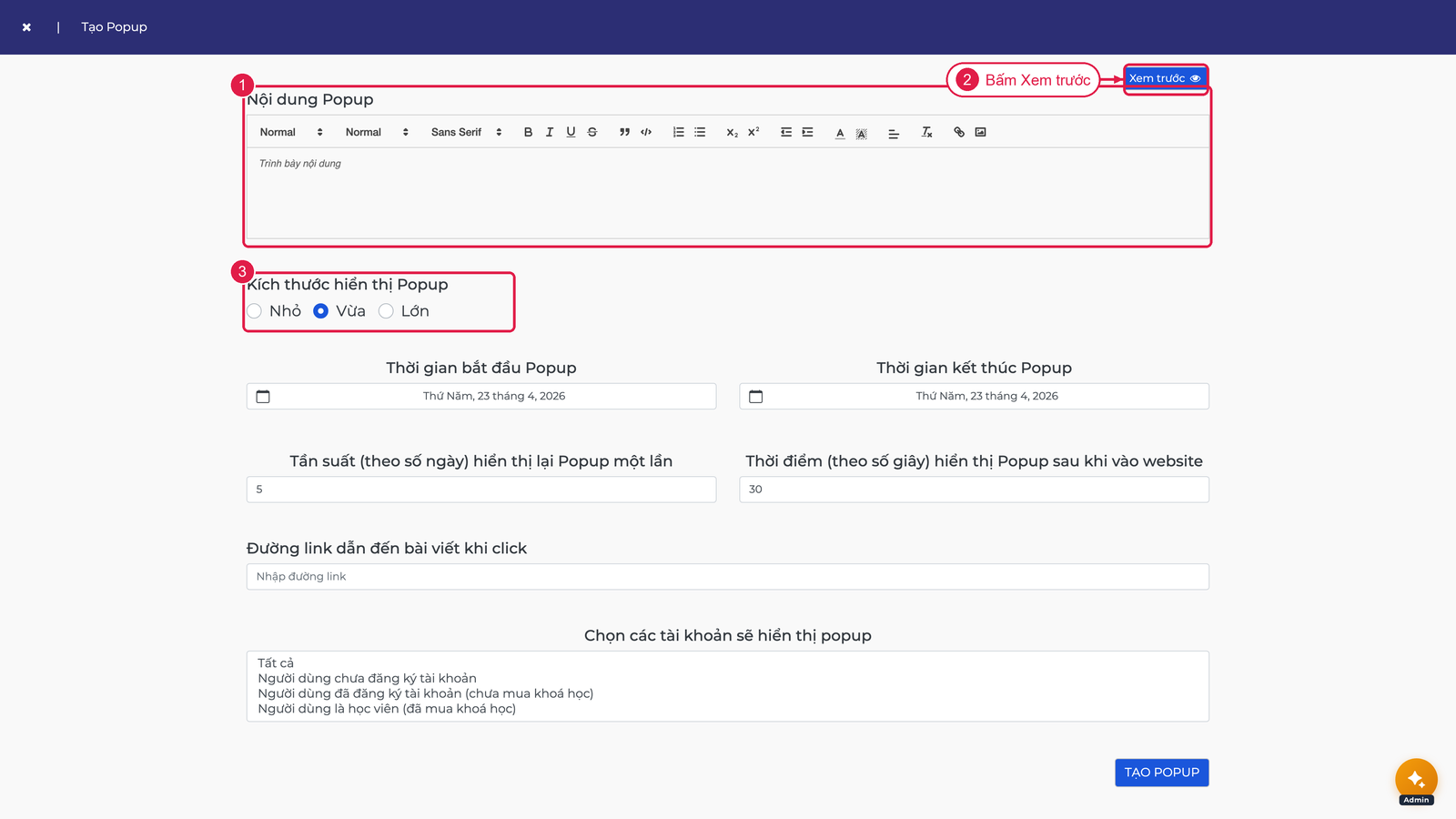Open start date calendar icon
Screen dimensions: 1456x819
point(263,396)
